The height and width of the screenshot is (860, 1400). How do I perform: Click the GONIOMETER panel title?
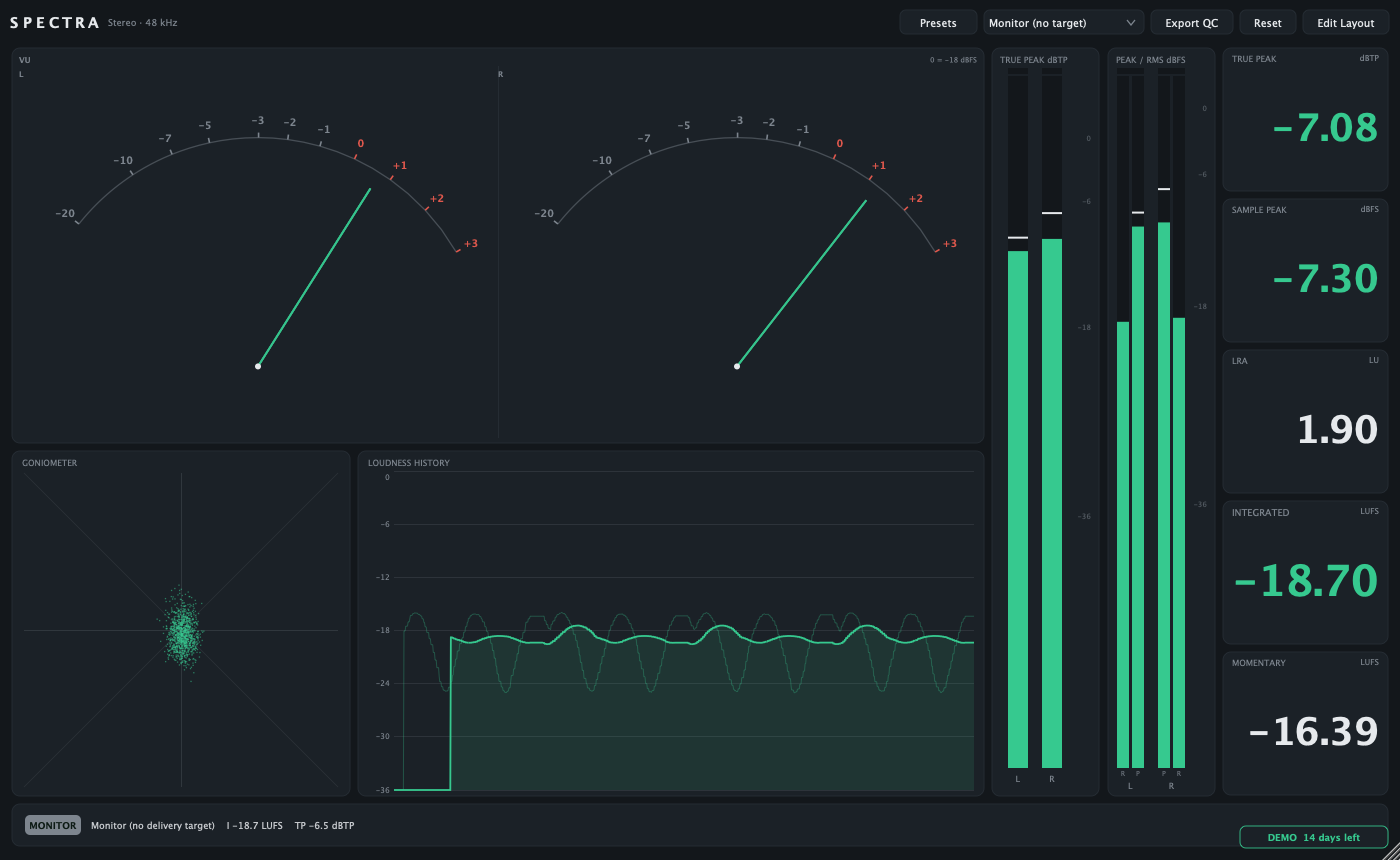point(49,463)
